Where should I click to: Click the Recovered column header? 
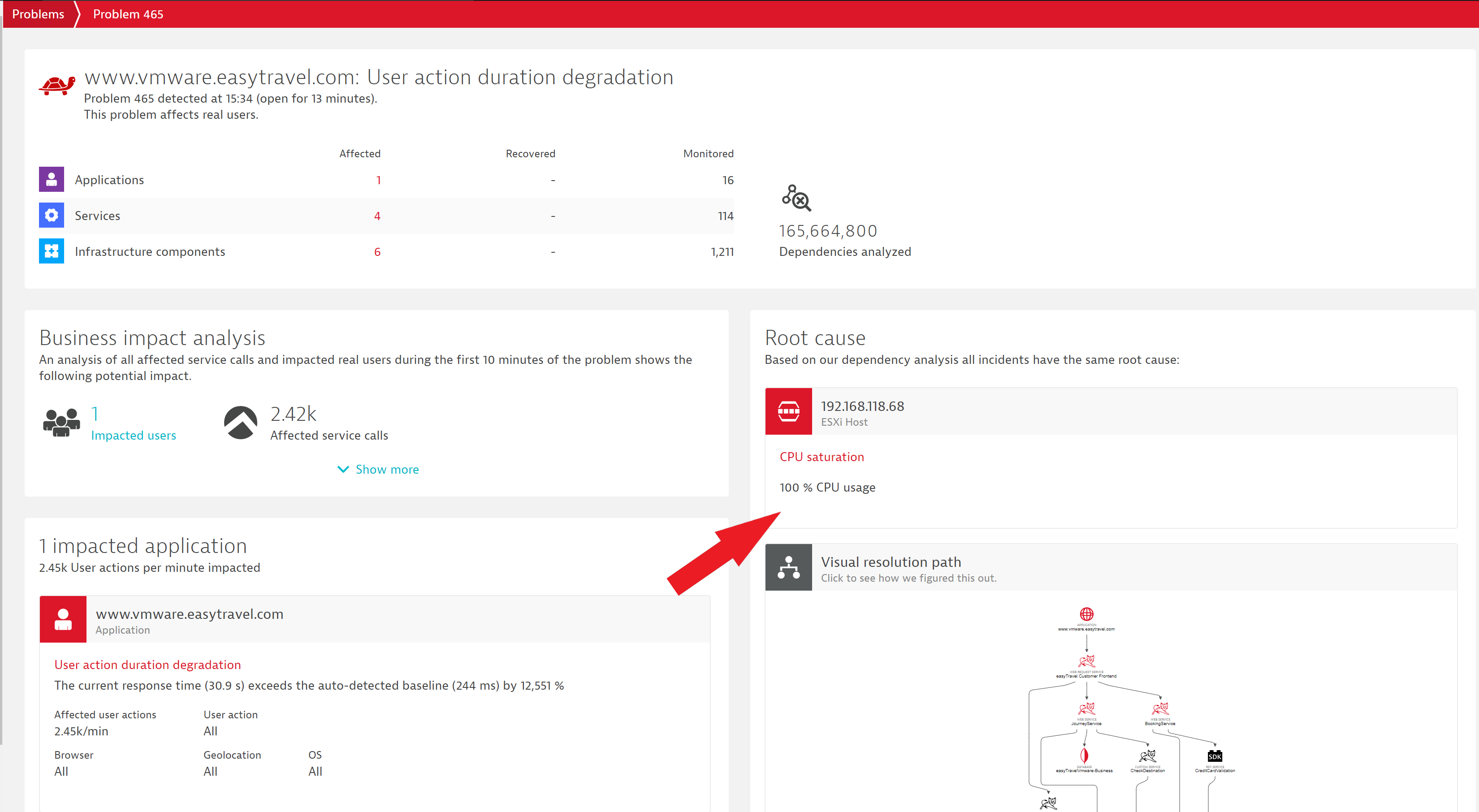pyautogui.click(x=530, y=153)
